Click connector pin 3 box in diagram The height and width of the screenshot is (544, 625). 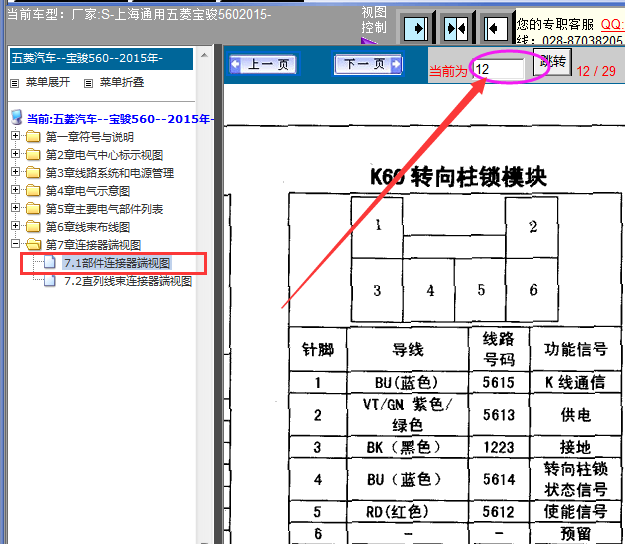click(377, 290)
